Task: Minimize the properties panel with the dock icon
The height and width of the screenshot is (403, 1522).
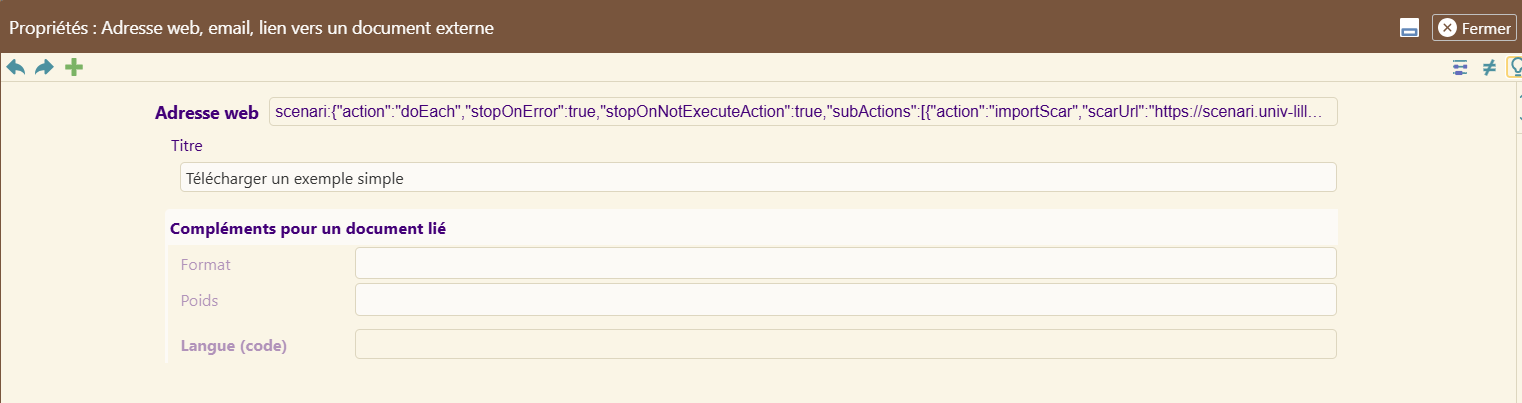Action: point(1409,28)
